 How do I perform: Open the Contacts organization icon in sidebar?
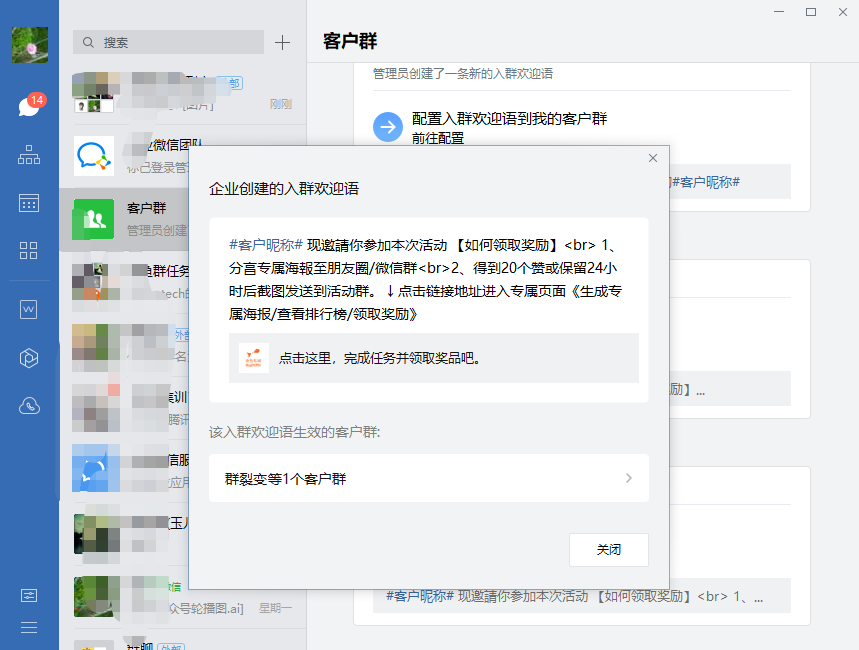pyautogui.click(x=29, y=155)
